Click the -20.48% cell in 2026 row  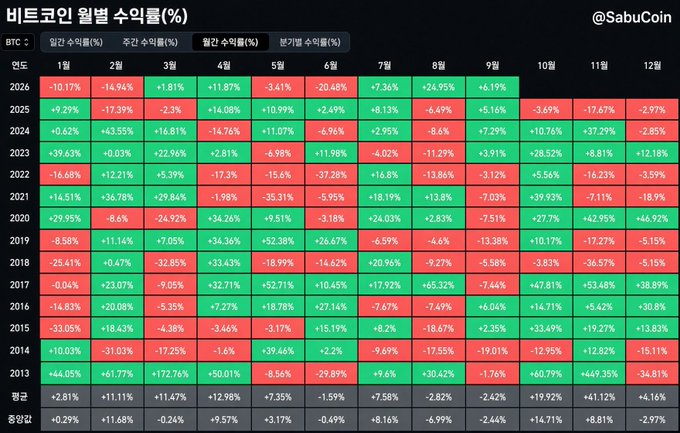(x=331, y=87)
